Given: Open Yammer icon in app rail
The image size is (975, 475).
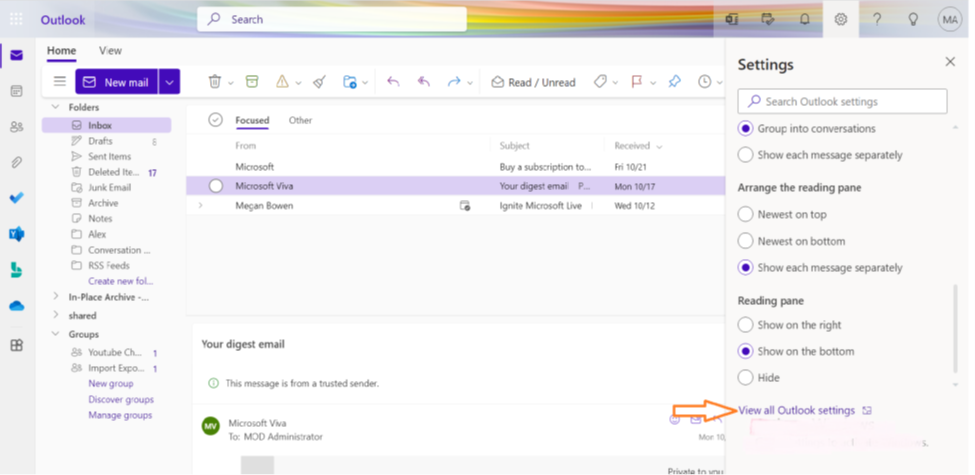Looking at the screenshot, I should pyautogui.click(x=17, y=234).
